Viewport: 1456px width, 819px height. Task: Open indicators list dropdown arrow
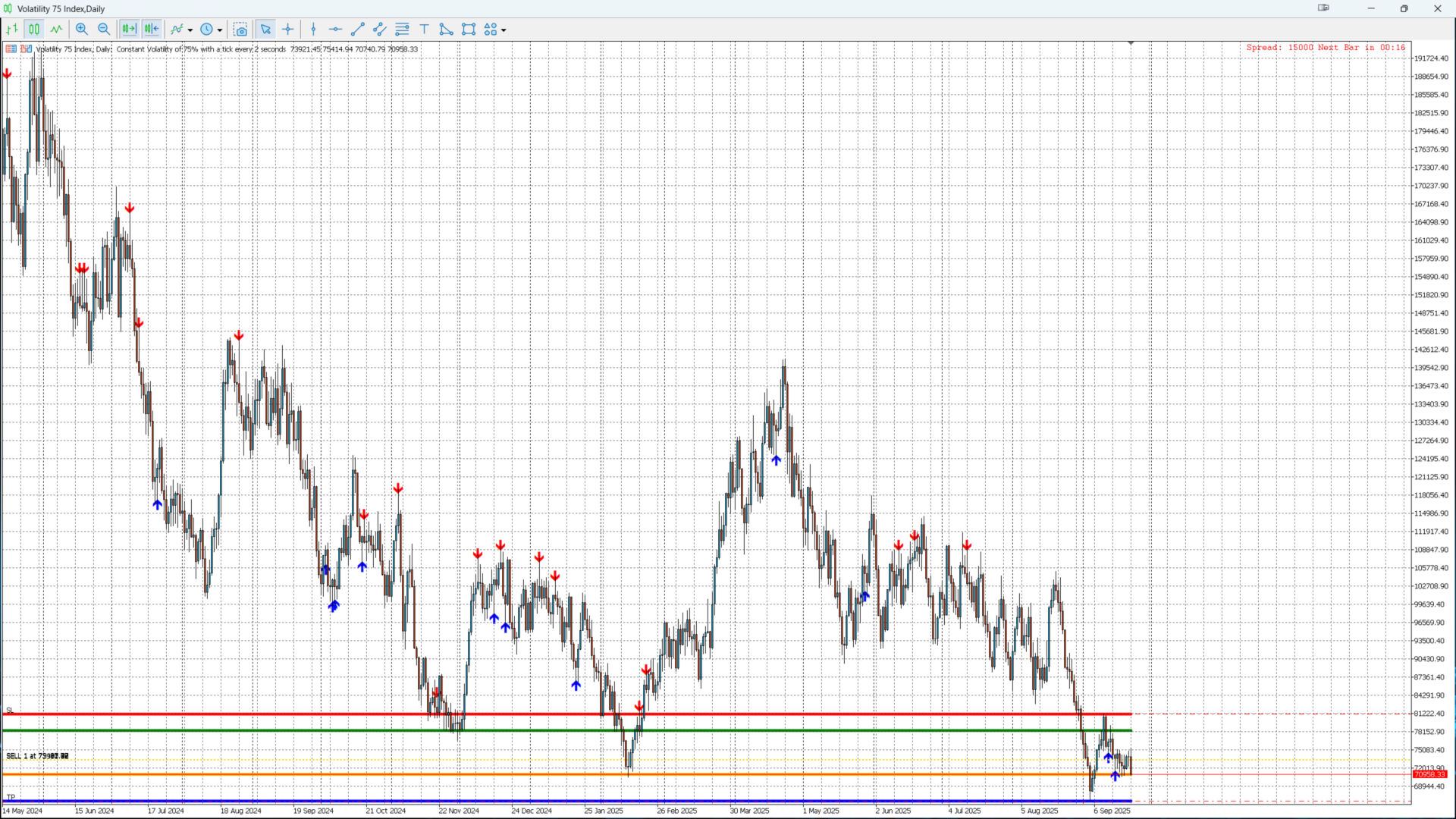[x=190, y=30]
